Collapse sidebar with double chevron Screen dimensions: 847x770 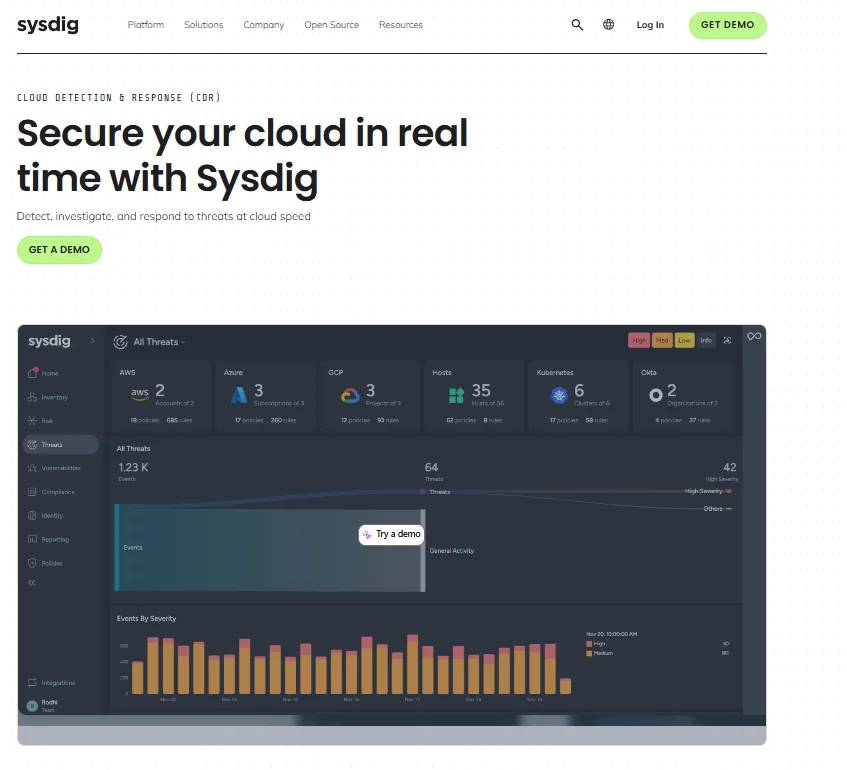(32, 583)
